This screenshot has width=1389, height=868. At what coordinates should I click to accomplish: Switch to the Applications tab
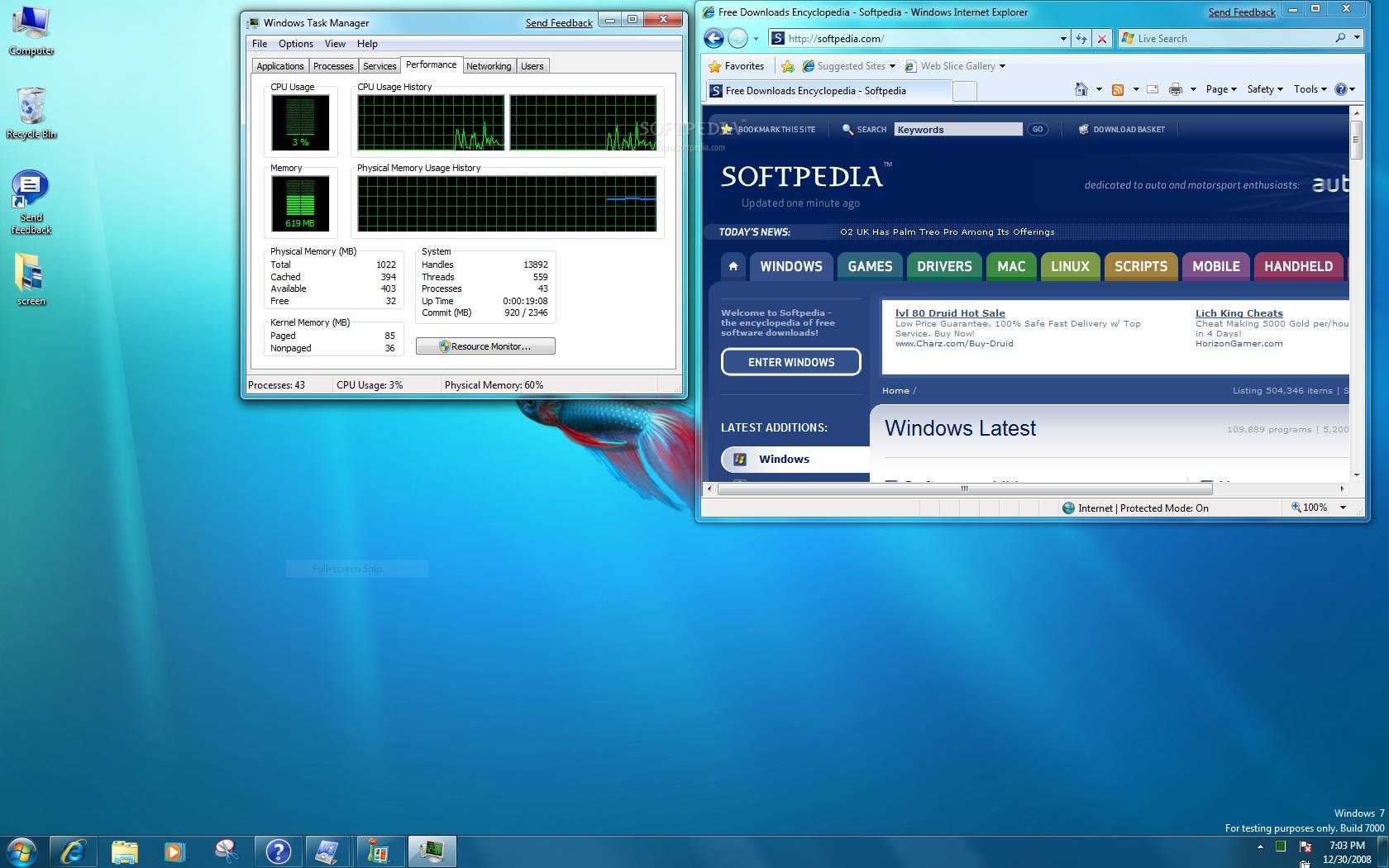[x=280, y=66]
